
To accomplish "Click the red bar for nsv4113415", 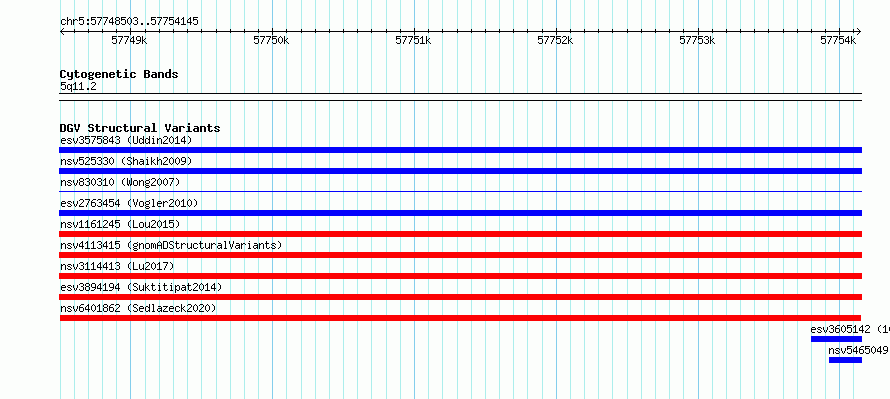I will [x=461, y=255].
